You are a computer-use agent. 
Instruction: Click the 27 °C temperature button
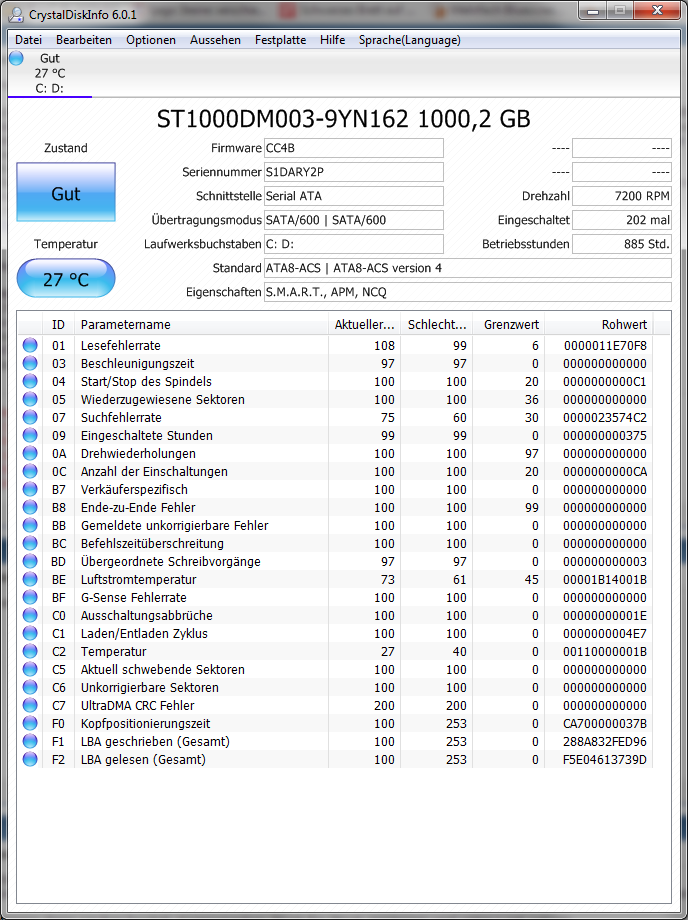[66, 278]
